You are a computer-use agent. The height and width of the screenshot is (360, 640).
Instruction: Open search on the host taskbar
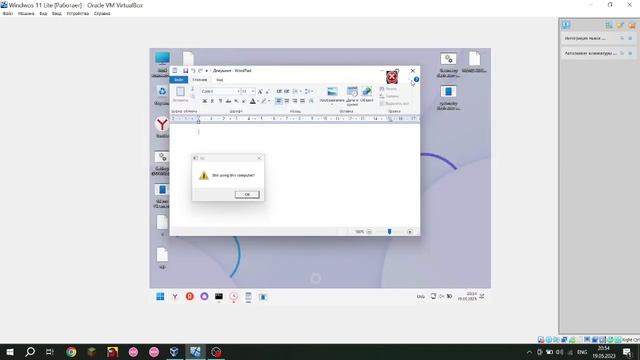[30, 352]
